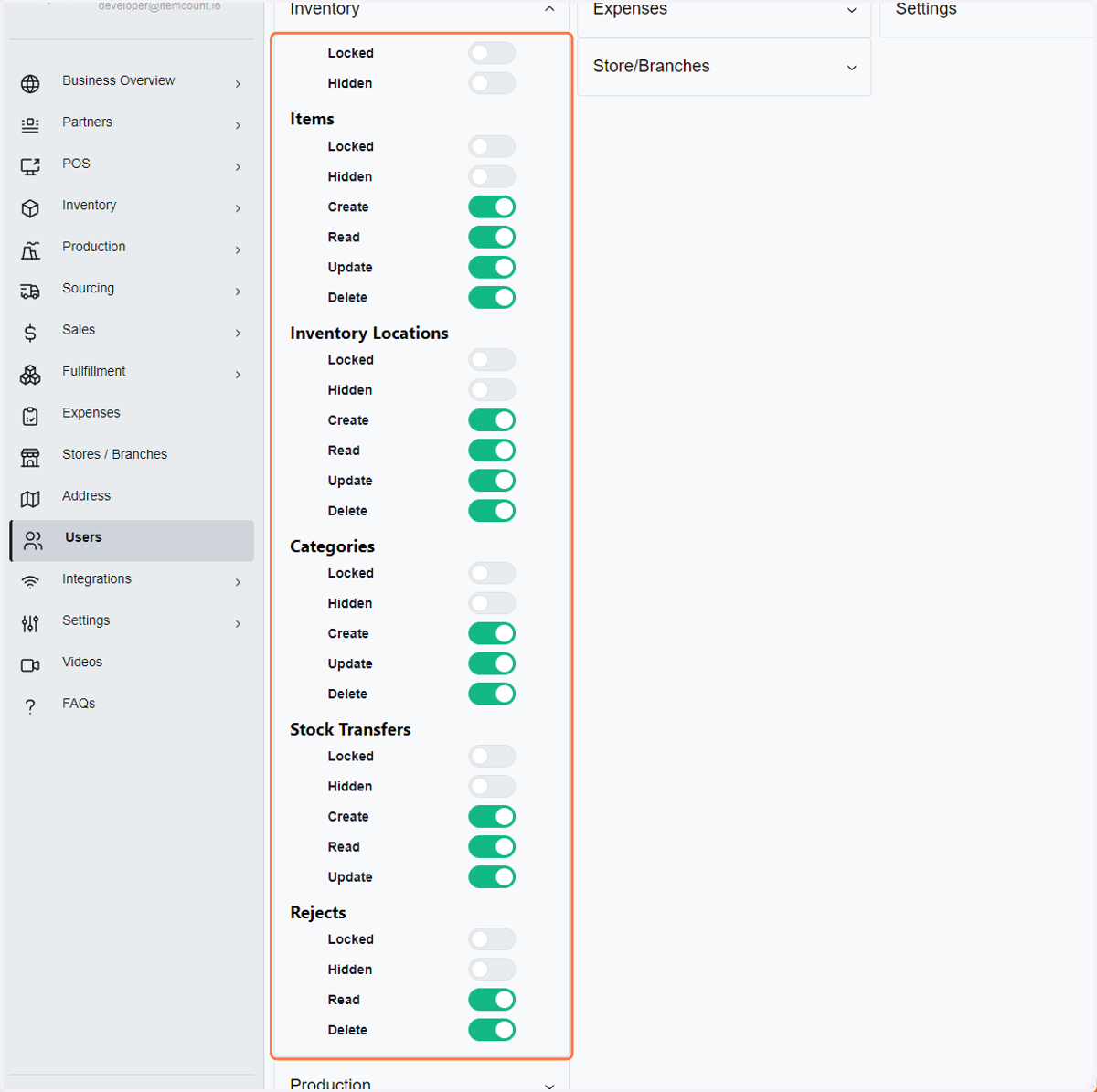Click the developer email address text
The image size is (1097, 1092).
pyautogui.click(x=159, y=5)
